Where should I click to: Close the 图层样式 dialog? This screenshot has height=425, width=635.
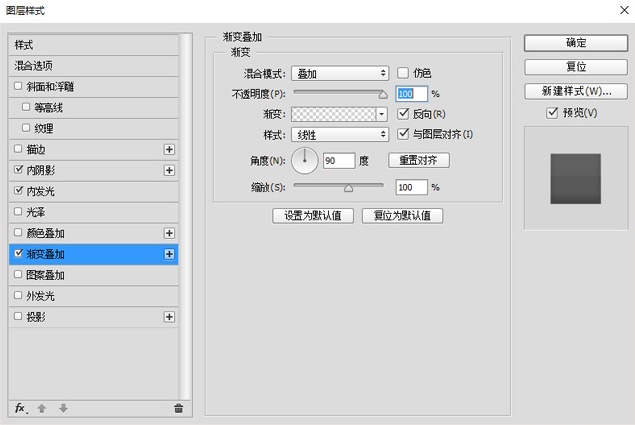(x=624, y=10)
